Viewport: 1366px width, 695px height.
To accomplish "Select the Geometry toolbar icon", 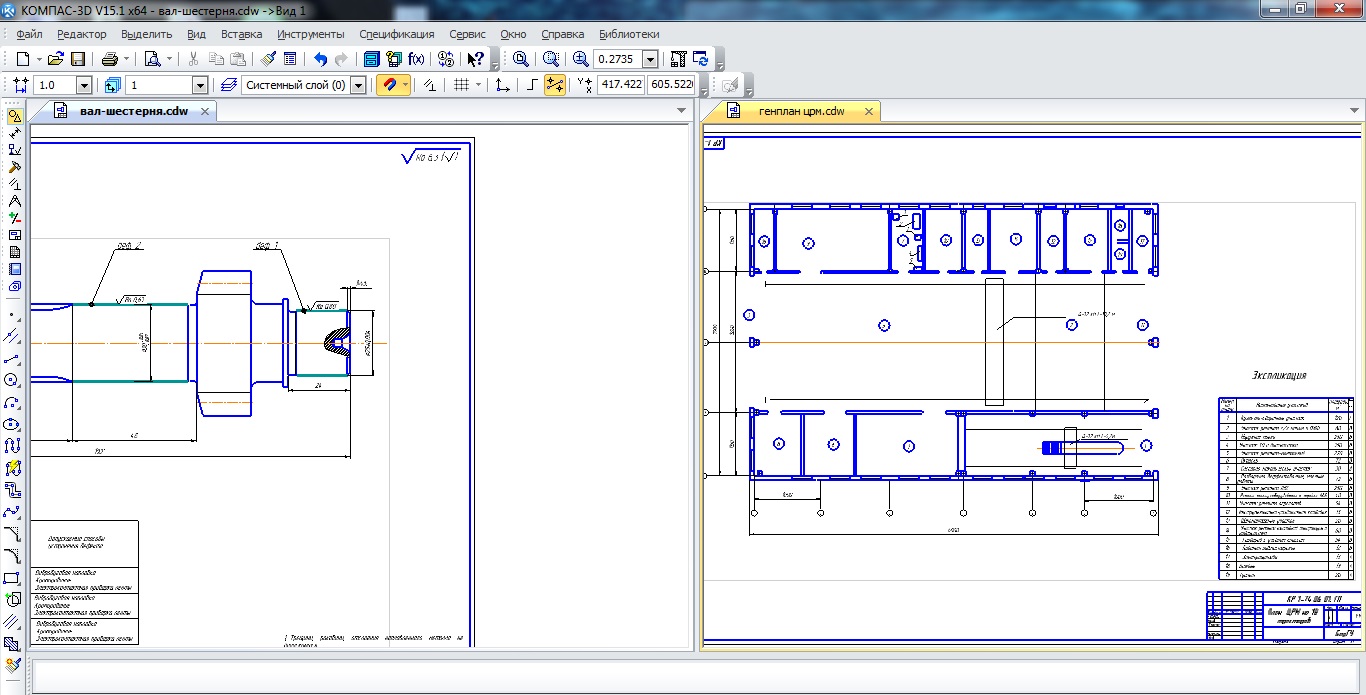I will click(14, 116).
